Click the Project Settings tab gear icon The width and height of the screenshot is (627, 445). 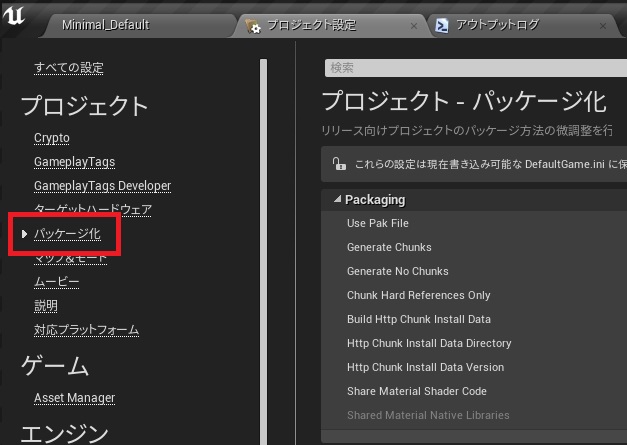pyautogui.click(x=253, y=26)
